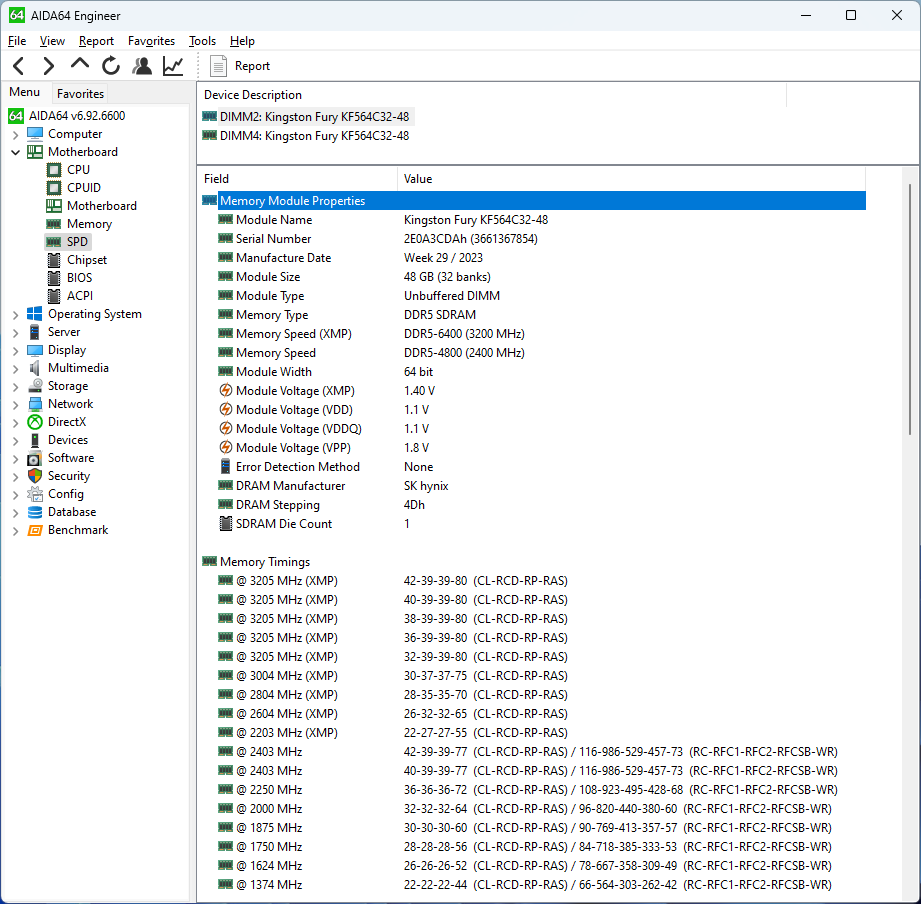
Task: Open the Tools menu
Action: pos(202,41)
